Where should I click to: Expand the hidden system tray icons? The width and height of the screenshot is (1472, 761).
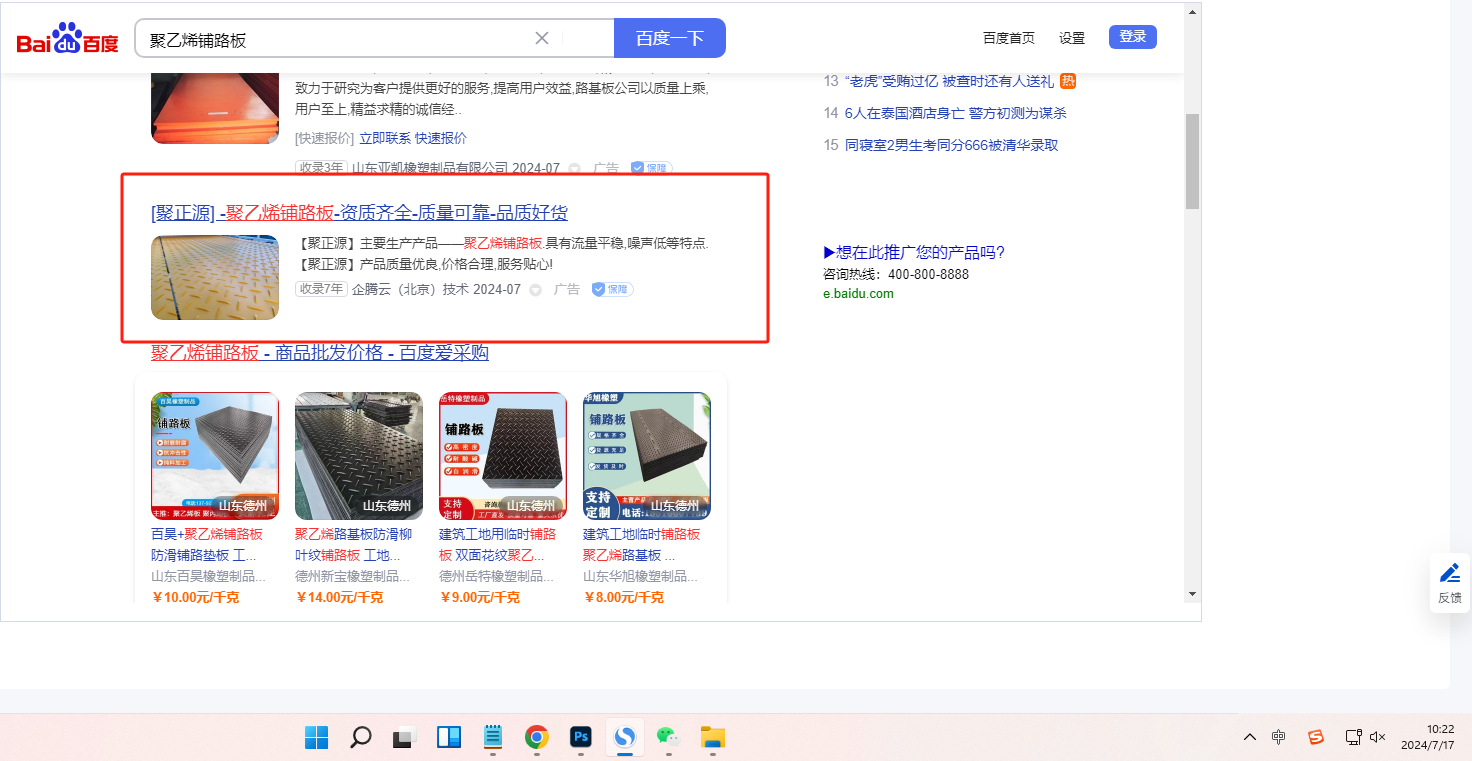point(1250,737)
